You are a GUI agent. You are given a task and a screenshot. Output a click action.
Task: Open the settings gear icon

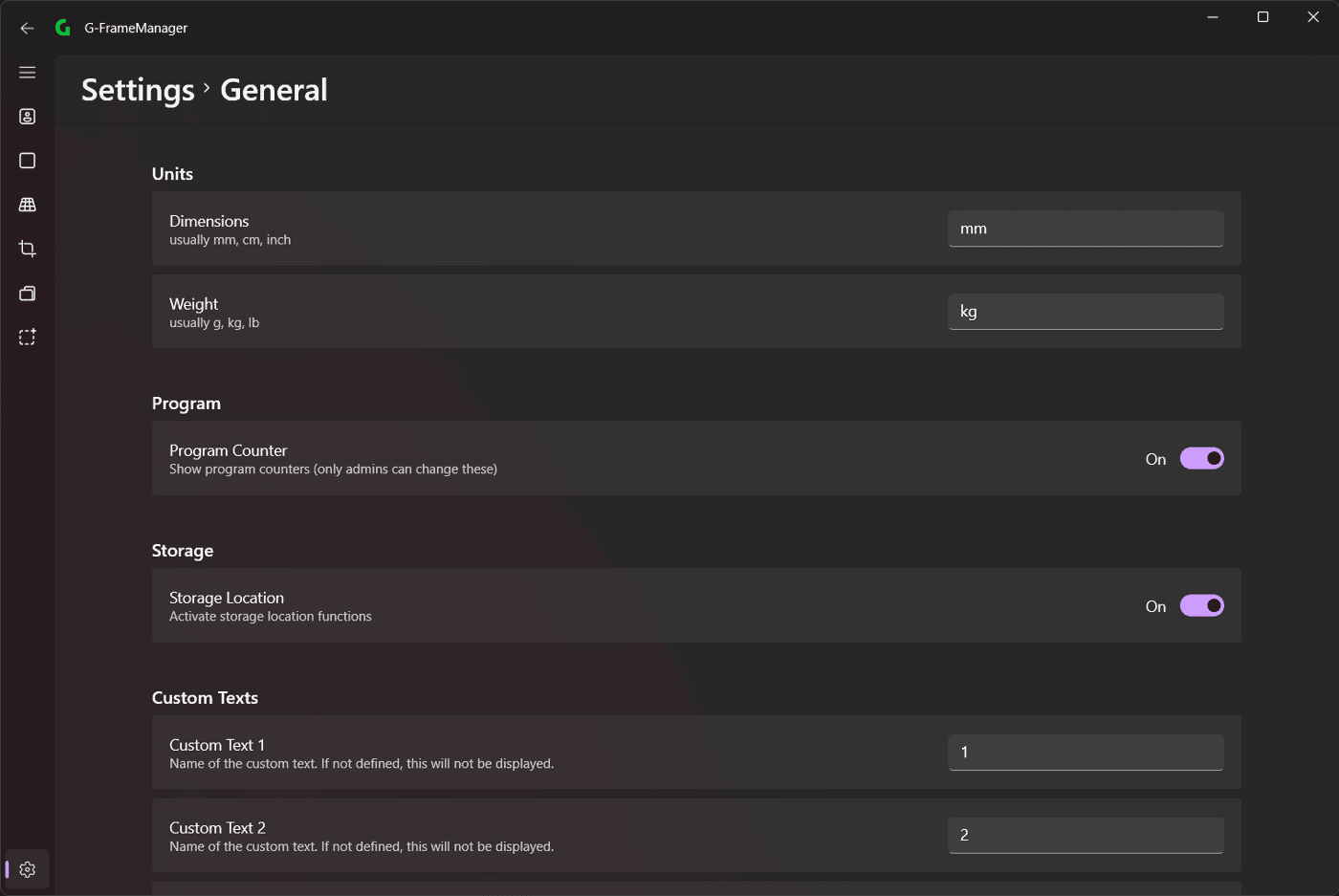click(x=27, y=869)
